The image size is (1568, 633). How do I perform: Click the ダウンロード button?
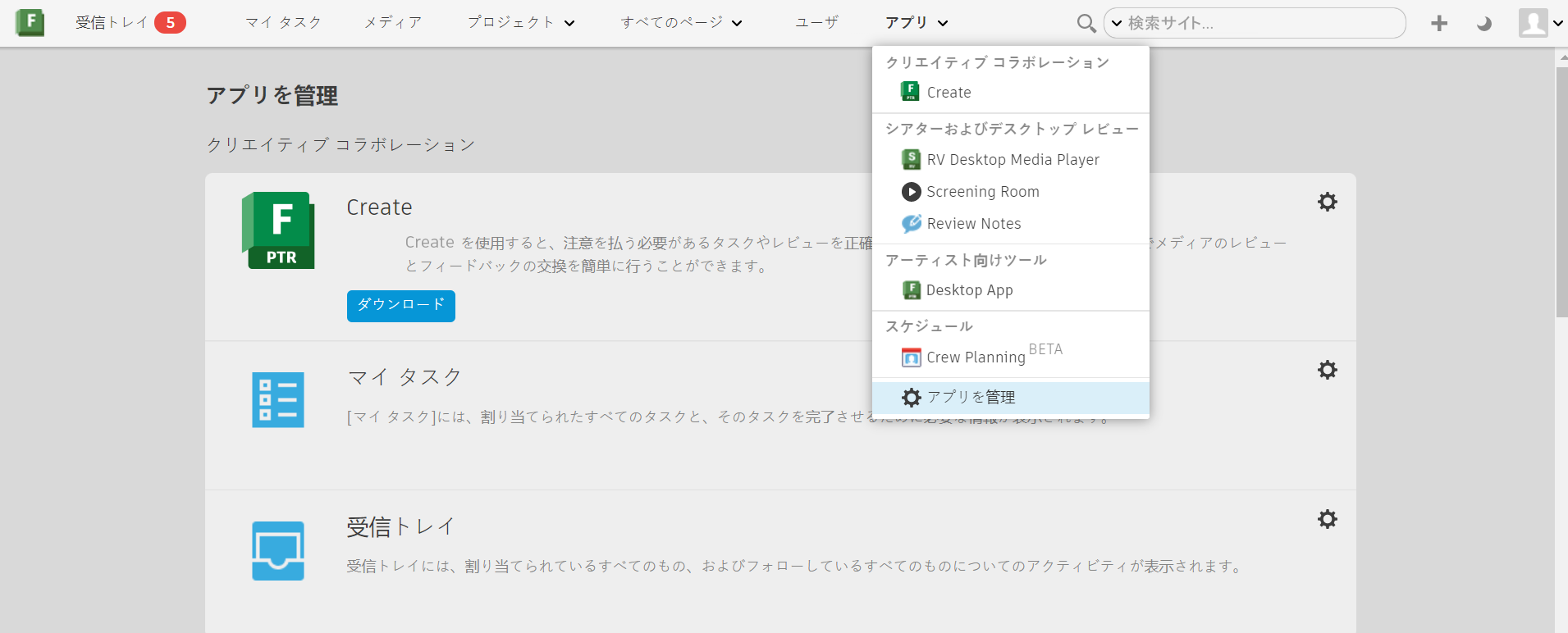pos(401,306)
